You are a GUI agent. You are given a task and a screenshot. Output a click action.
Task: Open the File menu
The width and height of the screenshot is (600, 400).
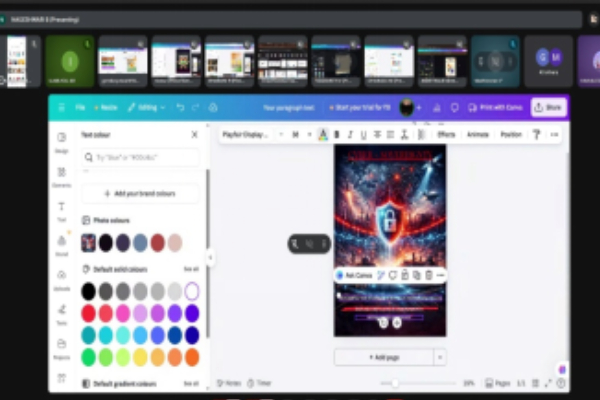click(x=80, y=107)
